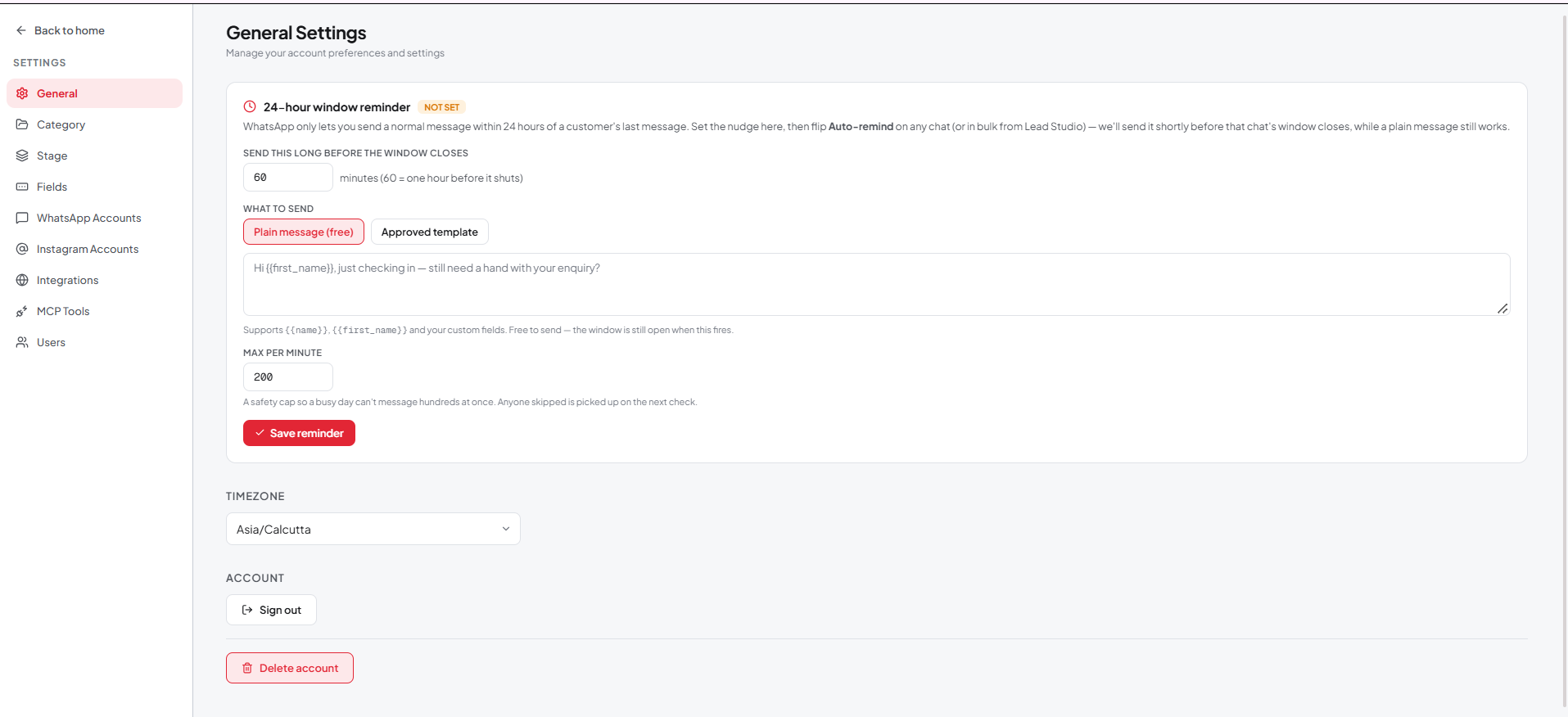Click the trash icon in Delete account button
The height and width of the screenshot is (717, 1568).
point(247,668)
